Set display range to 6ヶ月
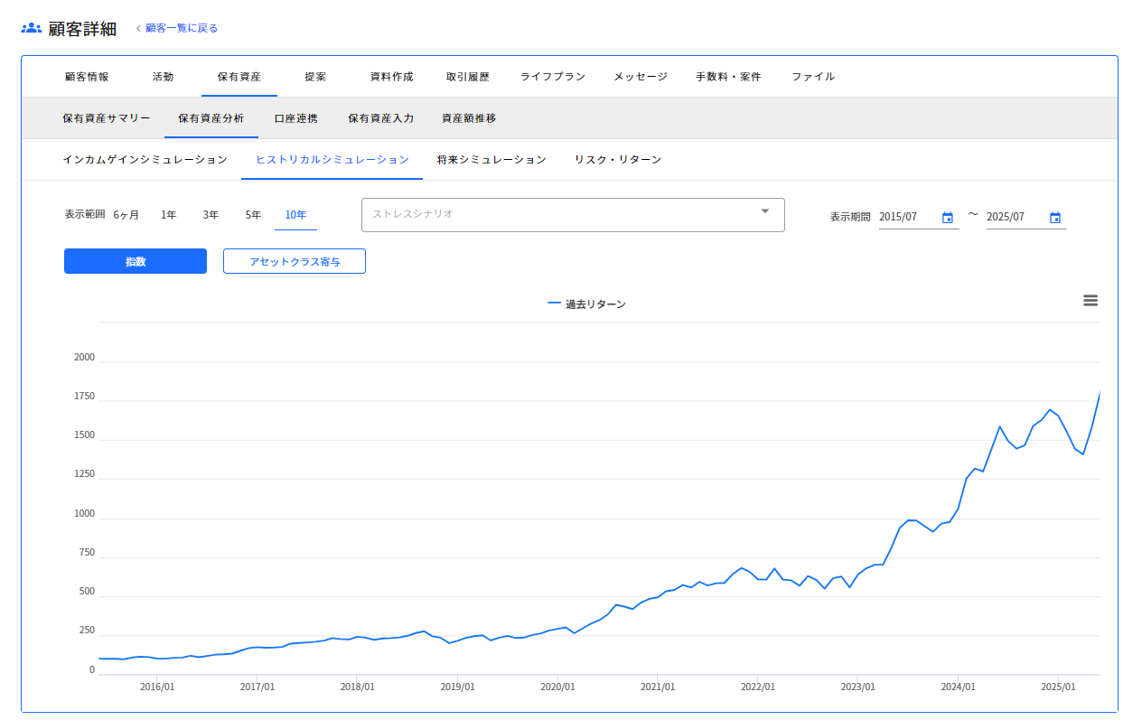 pyautogui.click(x=126, y=215)
